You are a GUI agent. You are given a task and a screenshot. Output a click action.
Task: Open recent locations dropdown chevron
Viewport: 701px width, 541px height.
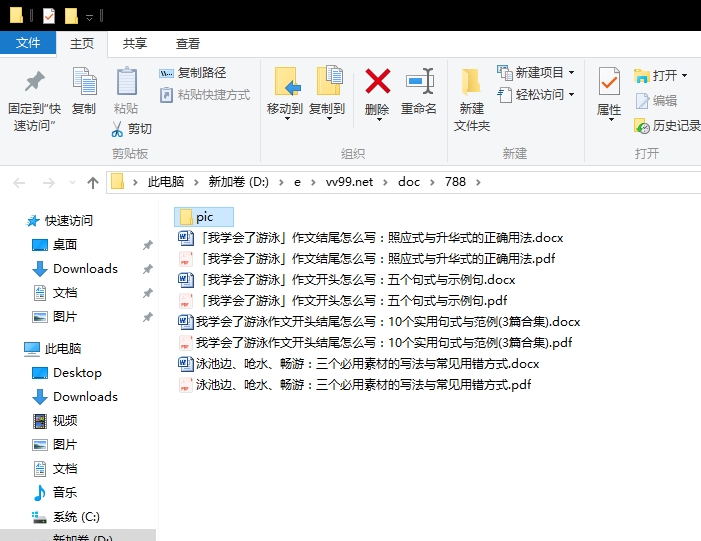[x=72, y=182]
